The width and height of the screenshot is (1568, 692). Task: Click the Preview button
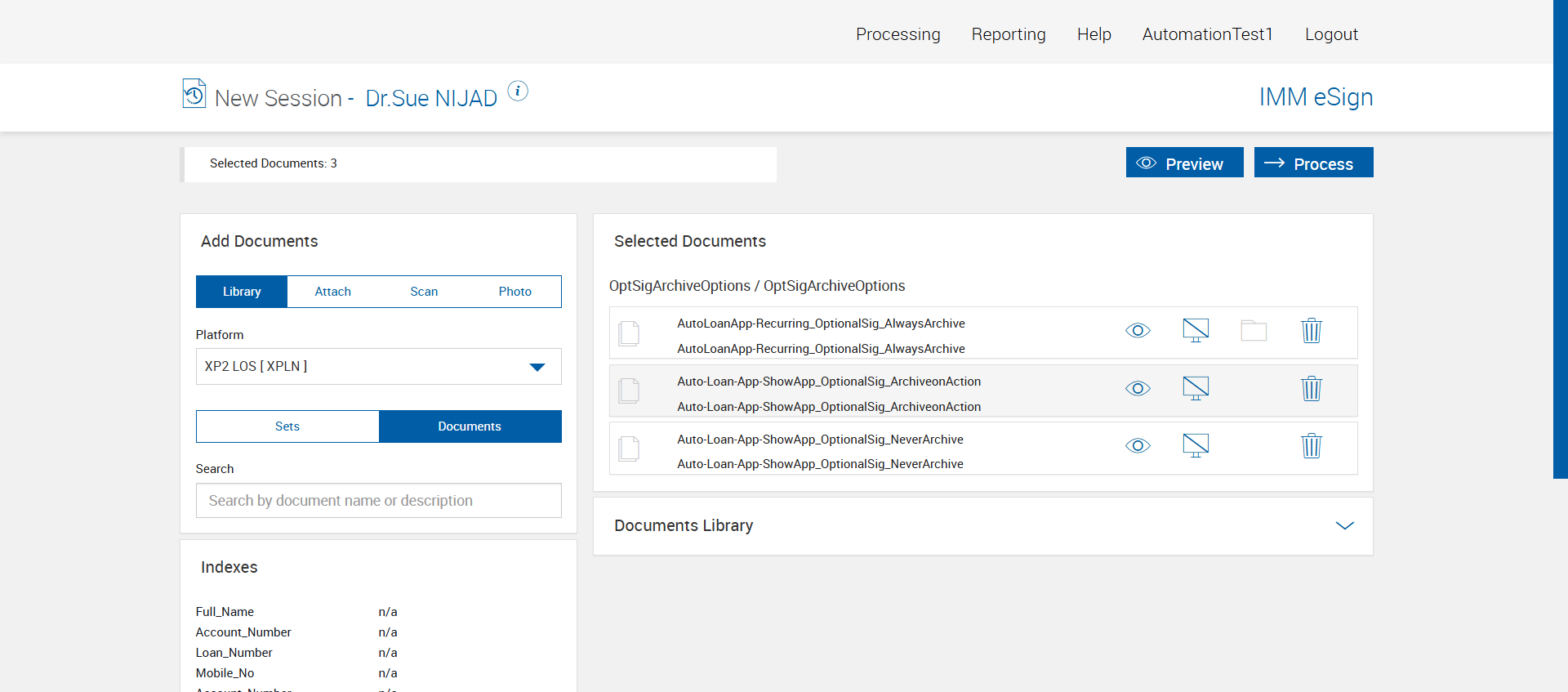coord(1184,163)
